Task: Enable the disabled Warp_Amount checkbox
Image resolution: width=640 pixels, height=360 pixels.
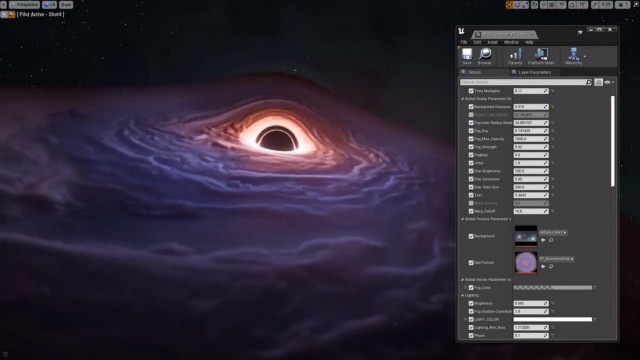Action: point(471,203)
